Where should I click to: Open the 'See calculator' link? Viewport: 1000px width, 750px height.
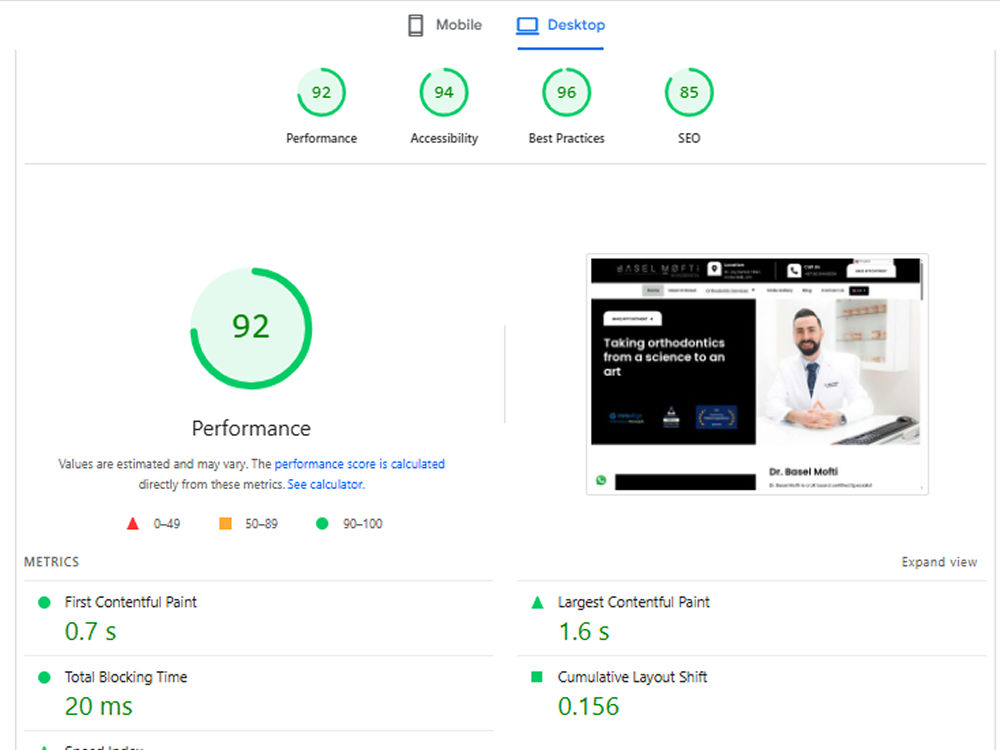(325, 484)
